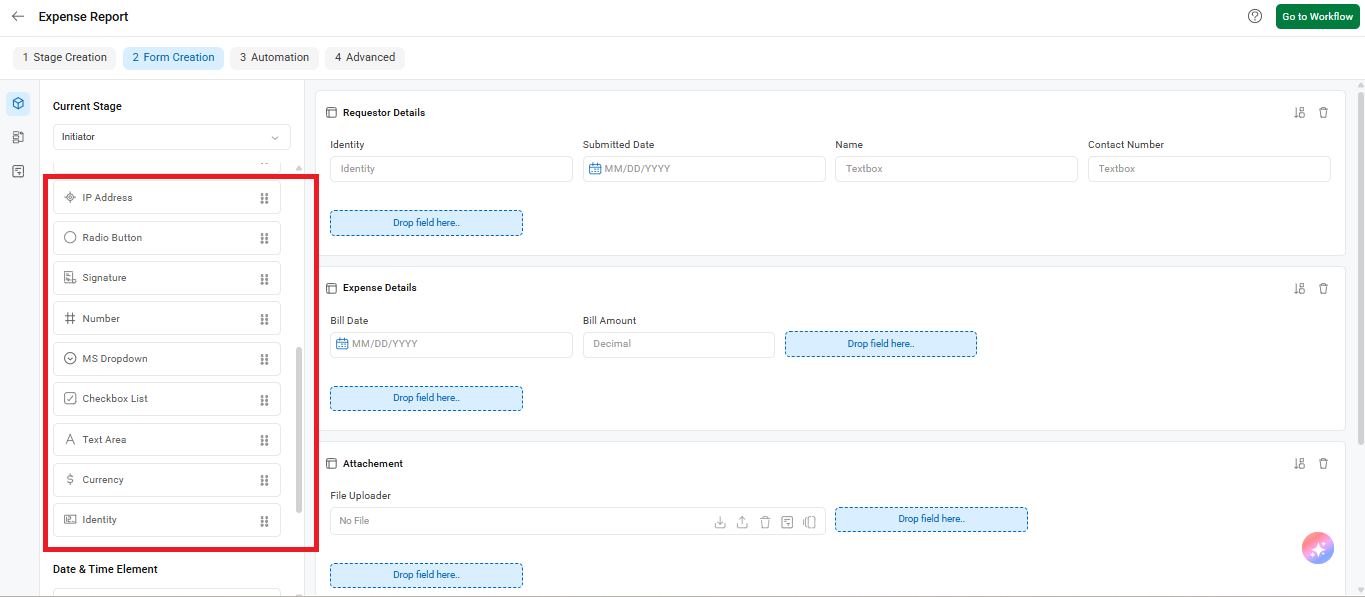Screen dimensions: 1365x597
Task: Click the back arrow beside Expense Report
Action: (x=18, y=16)
